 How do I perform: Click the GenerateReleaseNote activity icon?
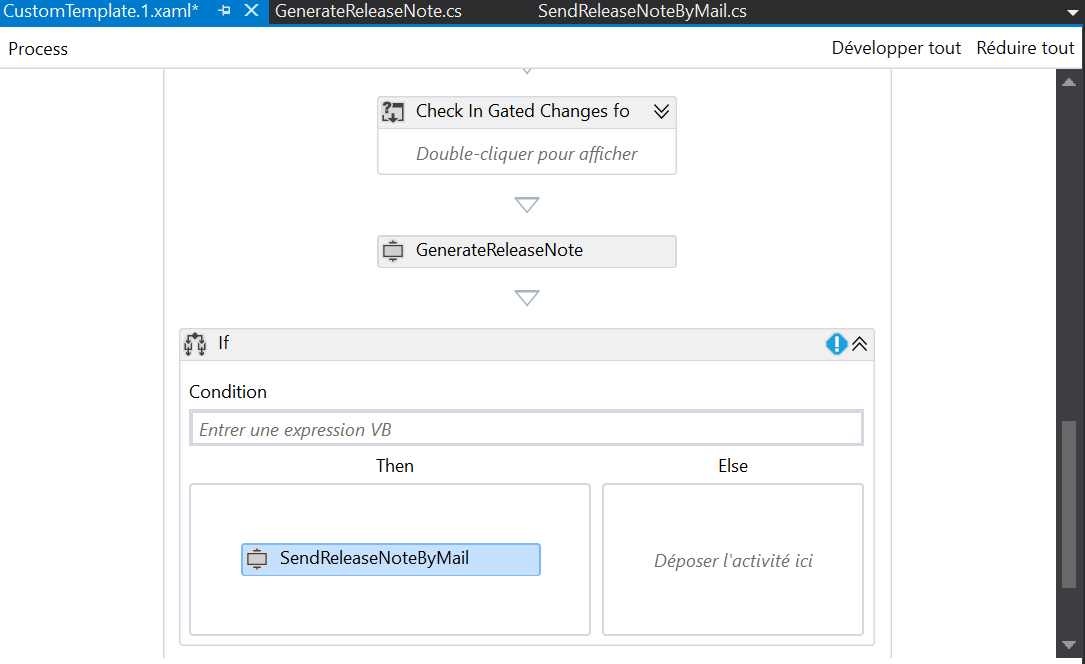pyautogui.click(x=393, y=250)
